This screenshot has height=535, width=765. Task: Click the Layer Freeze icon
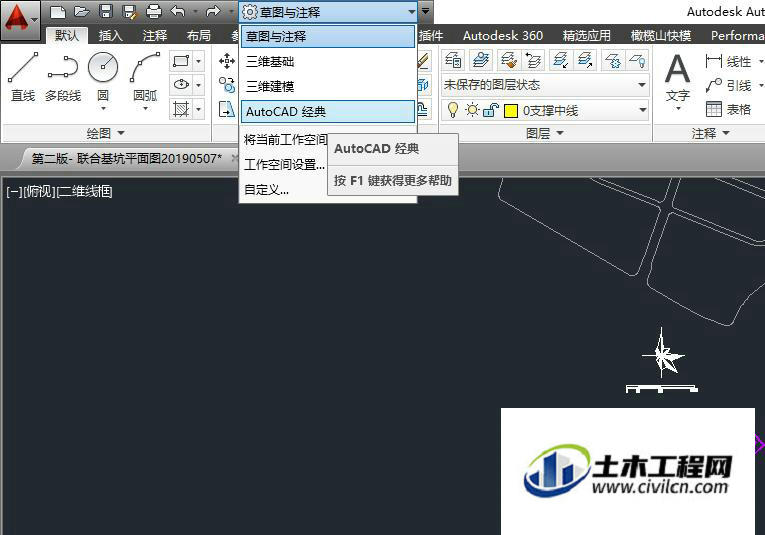[613, 60]
